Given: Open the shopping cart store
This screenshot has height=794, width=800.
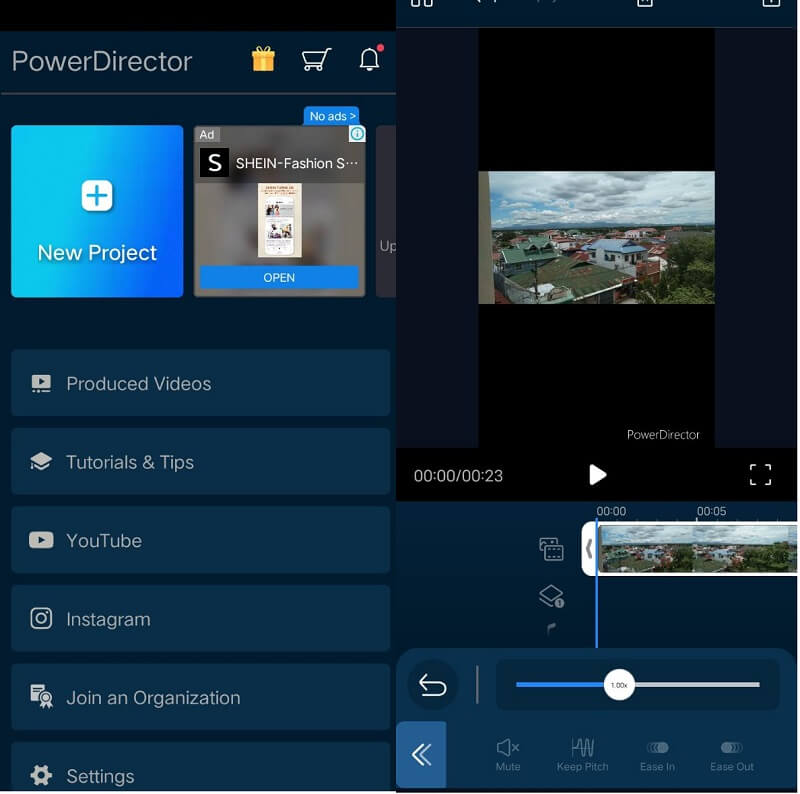Looking at the screenshot, I should click(316, 60).
